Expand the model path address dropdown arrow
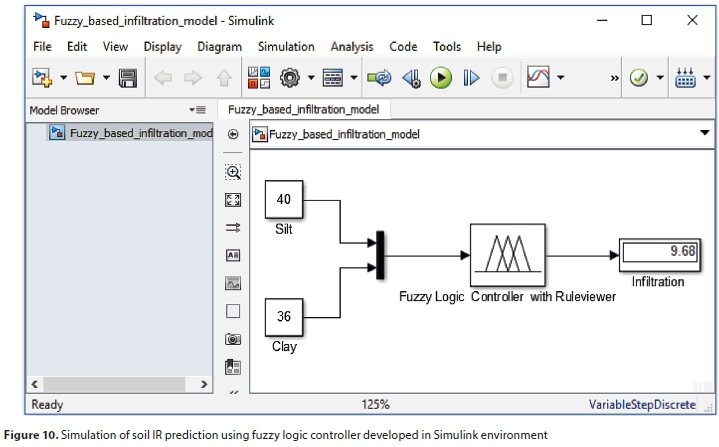This screenshot has width=719, height=447. pos(704,133)
